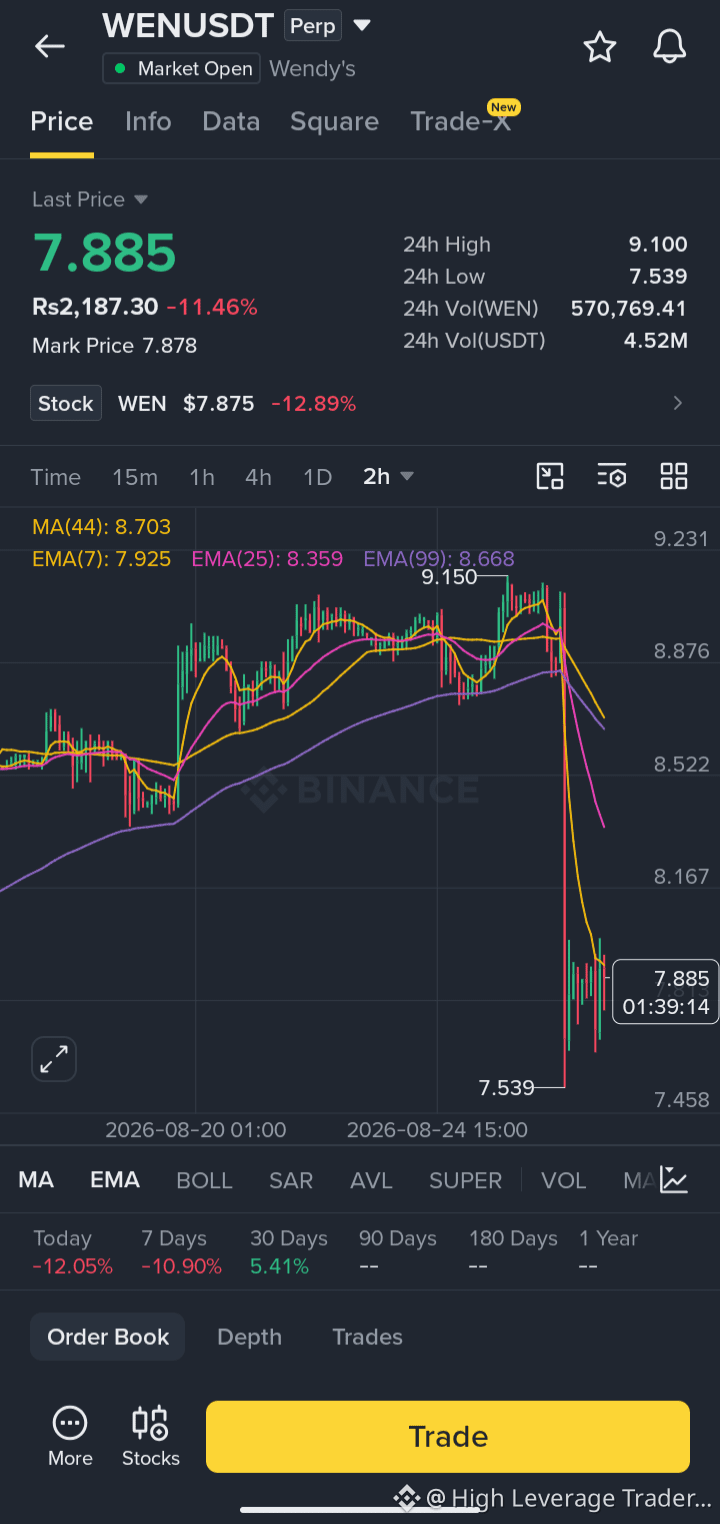720x1524 pixels.
Task: Open WEN stock details chevron
Action: point(677,403)
